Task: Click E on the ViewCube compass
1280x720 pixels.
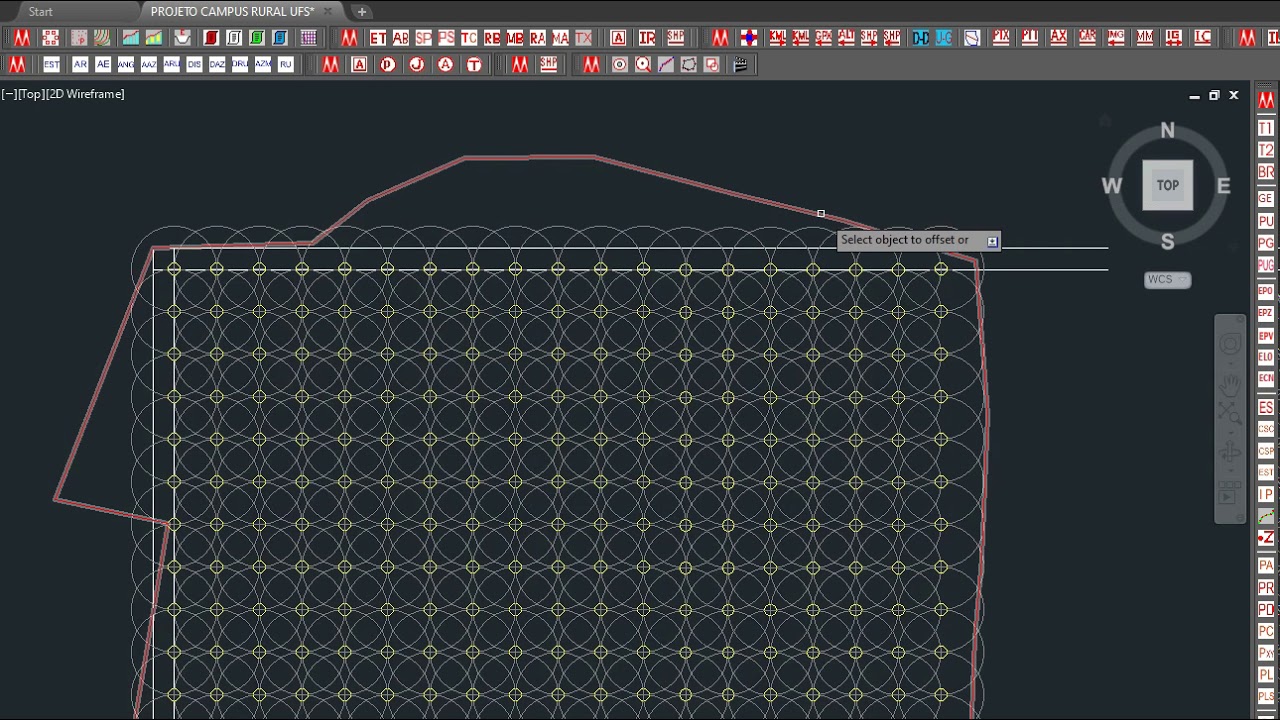Action: coord(1223,186)
